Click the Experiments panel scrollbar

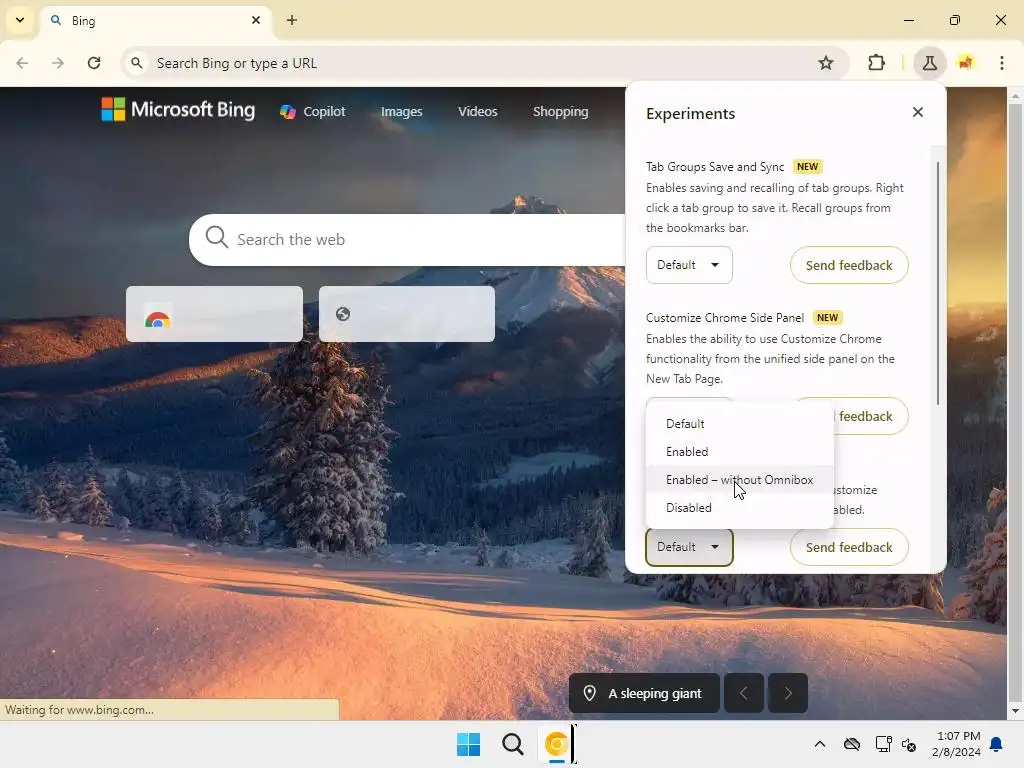tap(938, 283)
